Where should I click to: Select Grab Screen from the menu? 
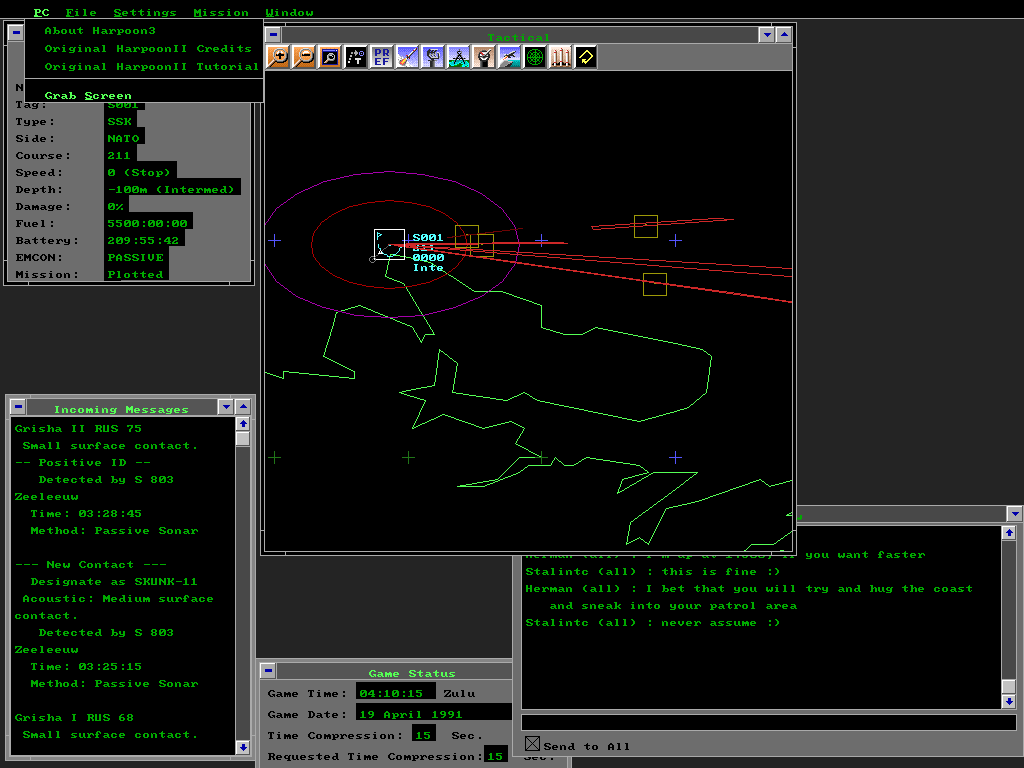click(88, 96)
